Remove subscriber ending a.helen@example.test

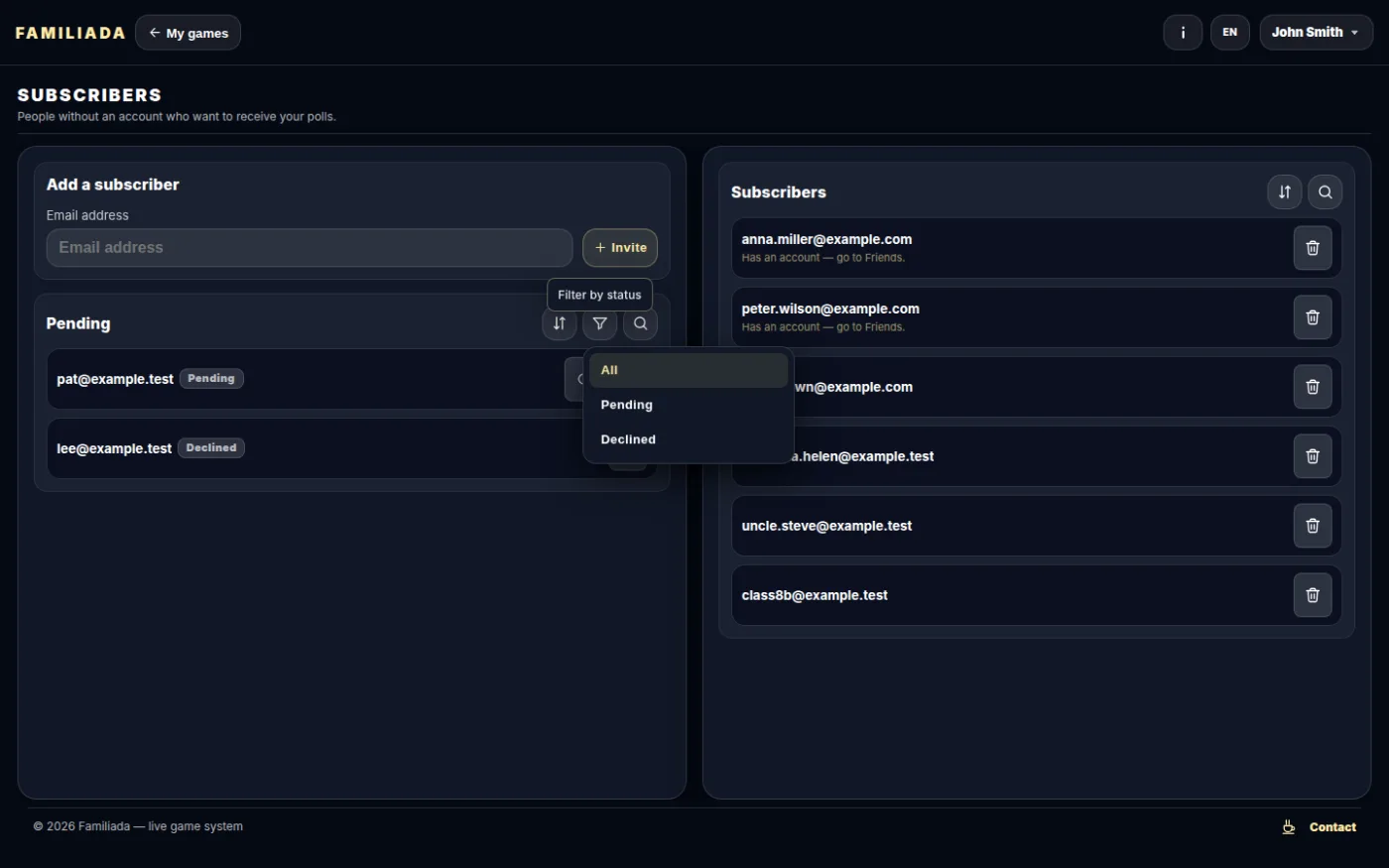pyautogui.click(x=1313, y=456)
